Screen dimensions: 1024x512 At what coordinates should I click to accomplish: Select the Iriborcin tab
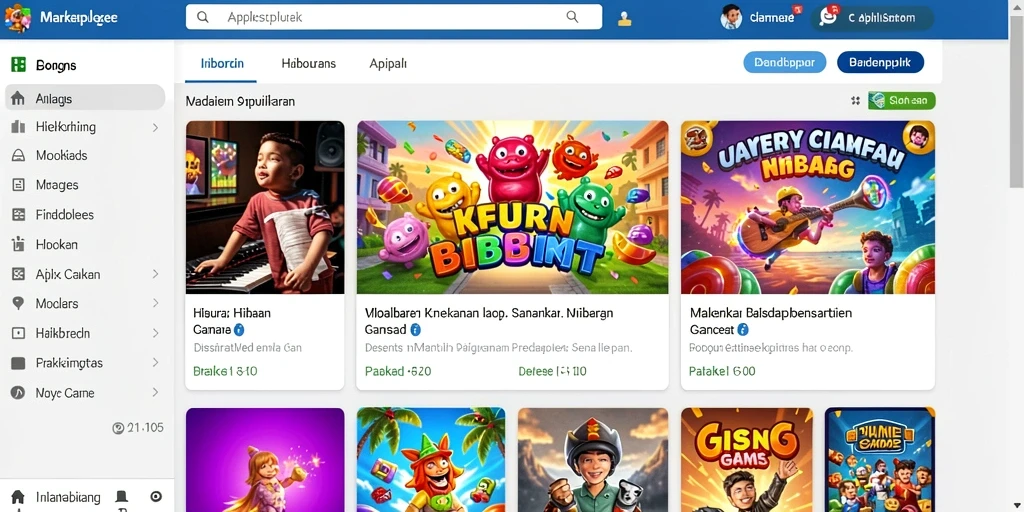pyautogui.click(x=222, y=63)
